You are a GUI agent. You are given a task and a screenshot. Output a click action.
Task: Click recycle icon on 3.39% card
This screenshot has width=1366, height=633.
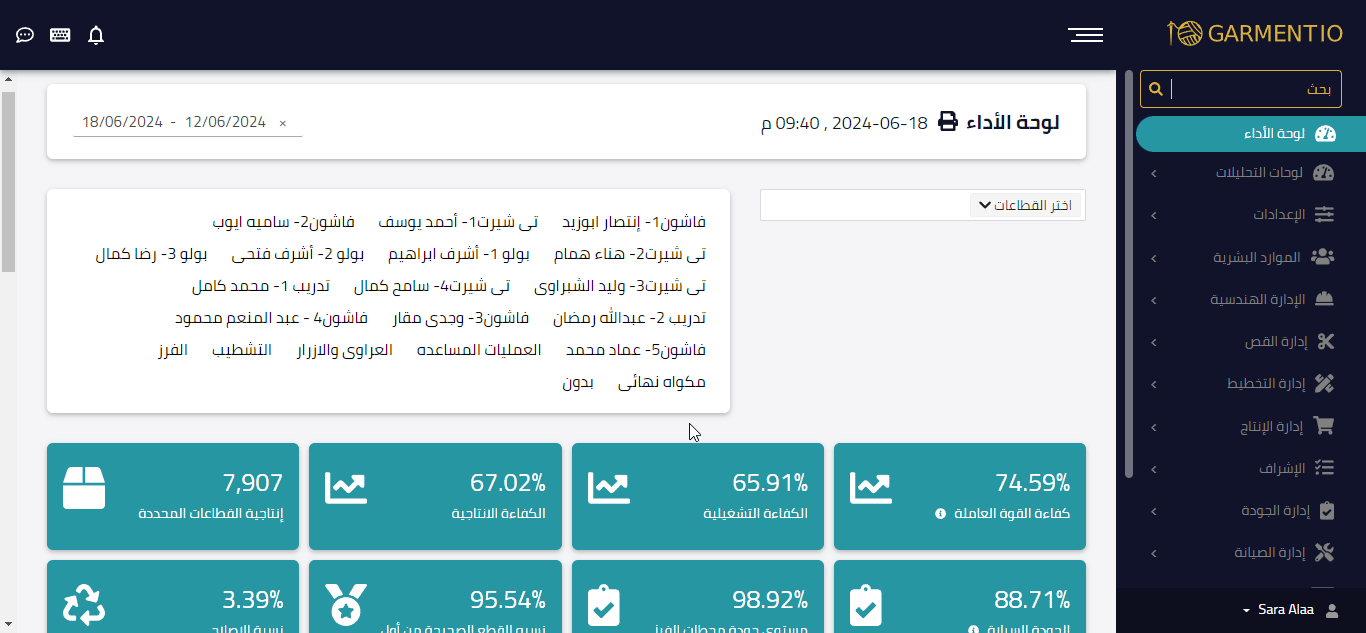(x=84, y=605)
